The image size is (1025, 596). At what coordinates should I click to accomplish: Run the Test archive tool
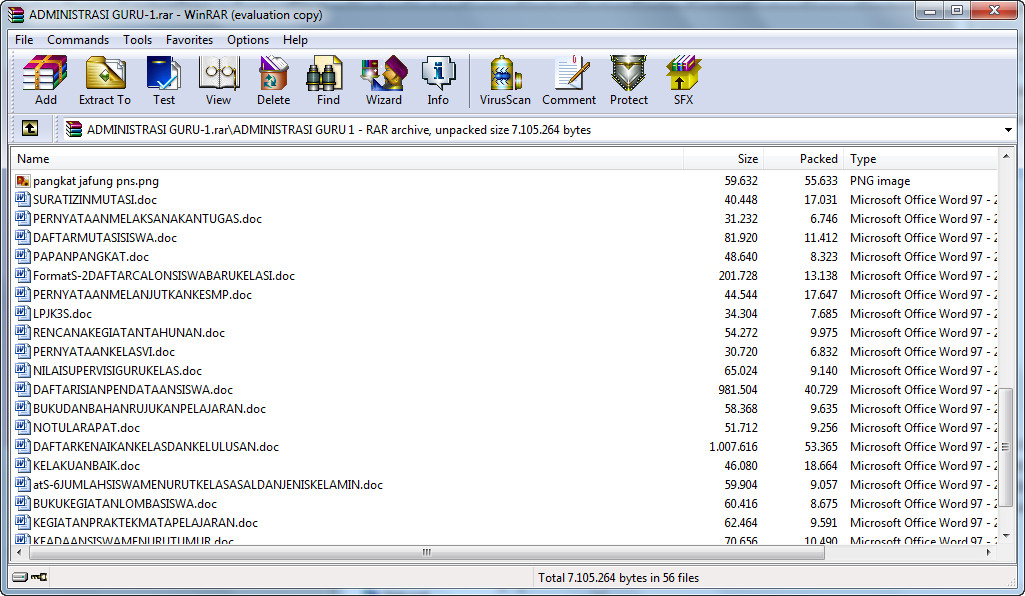pos(164,80)
